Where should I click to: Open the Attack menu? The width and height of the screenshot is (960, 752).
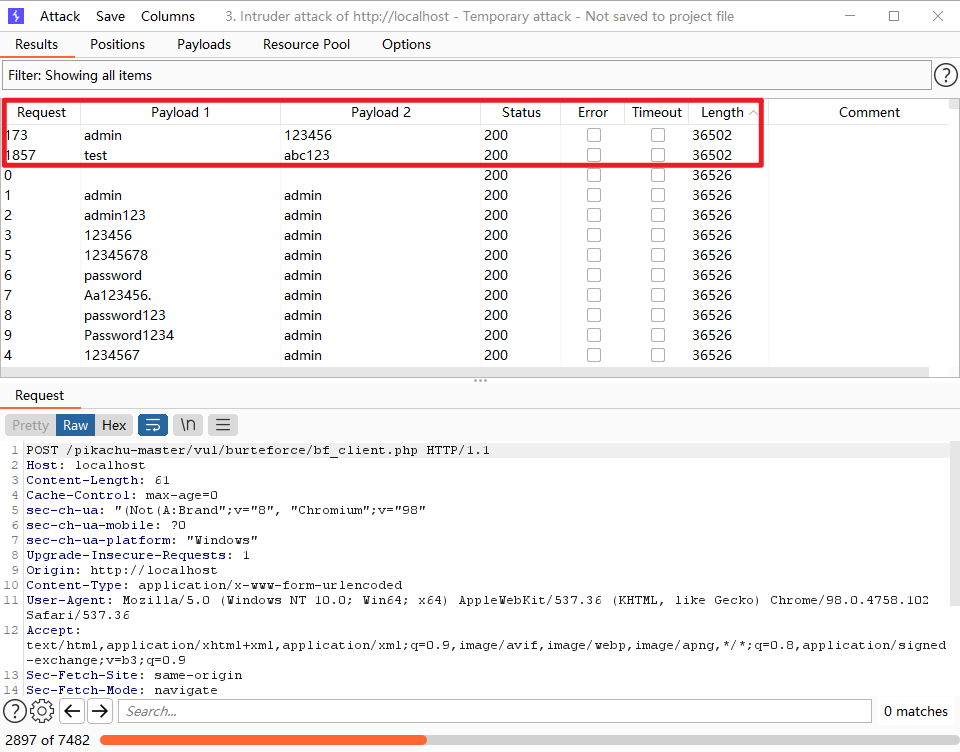[60, 16]
